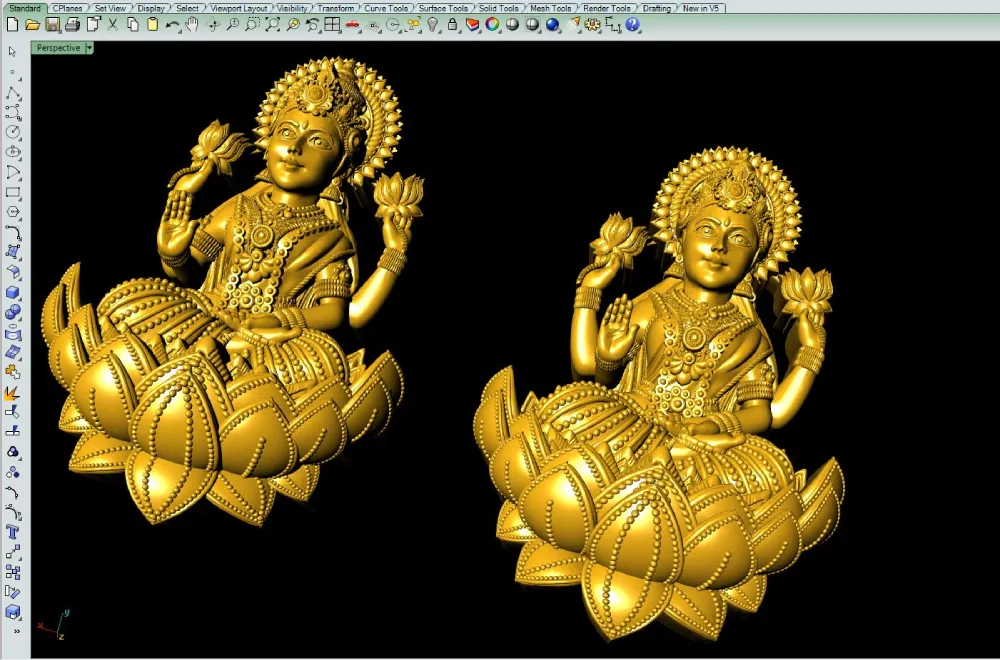Open the color wheel Object Properties icon
The width and height of the screenshot is (1000, 660).
point(492,25)
